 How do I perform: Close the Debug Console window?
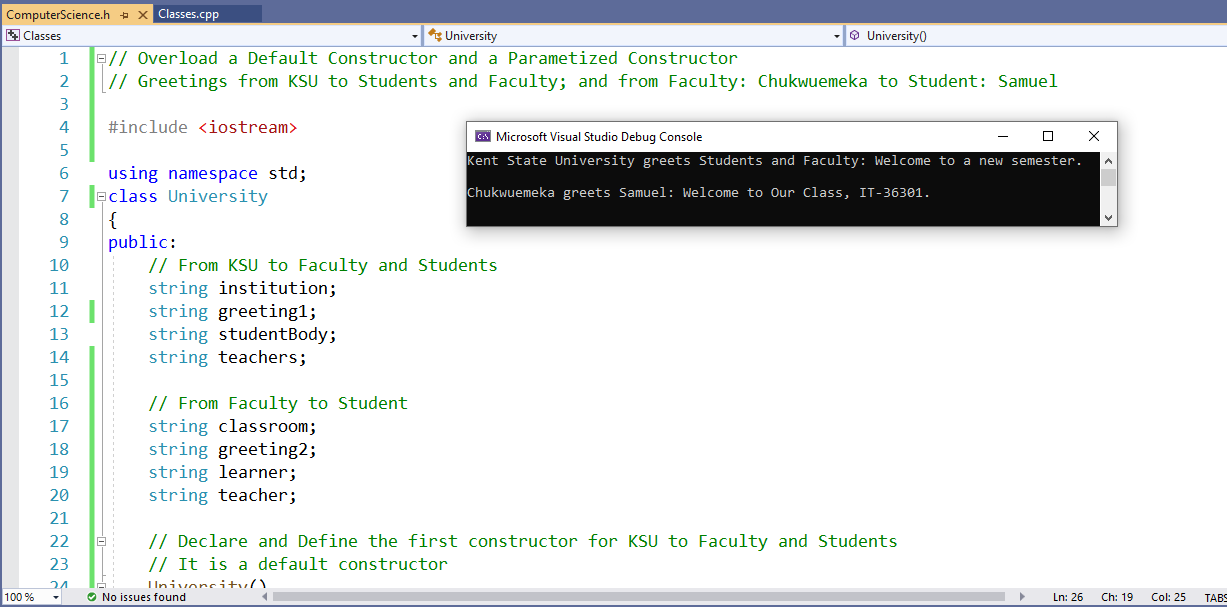pos(1094,136)
